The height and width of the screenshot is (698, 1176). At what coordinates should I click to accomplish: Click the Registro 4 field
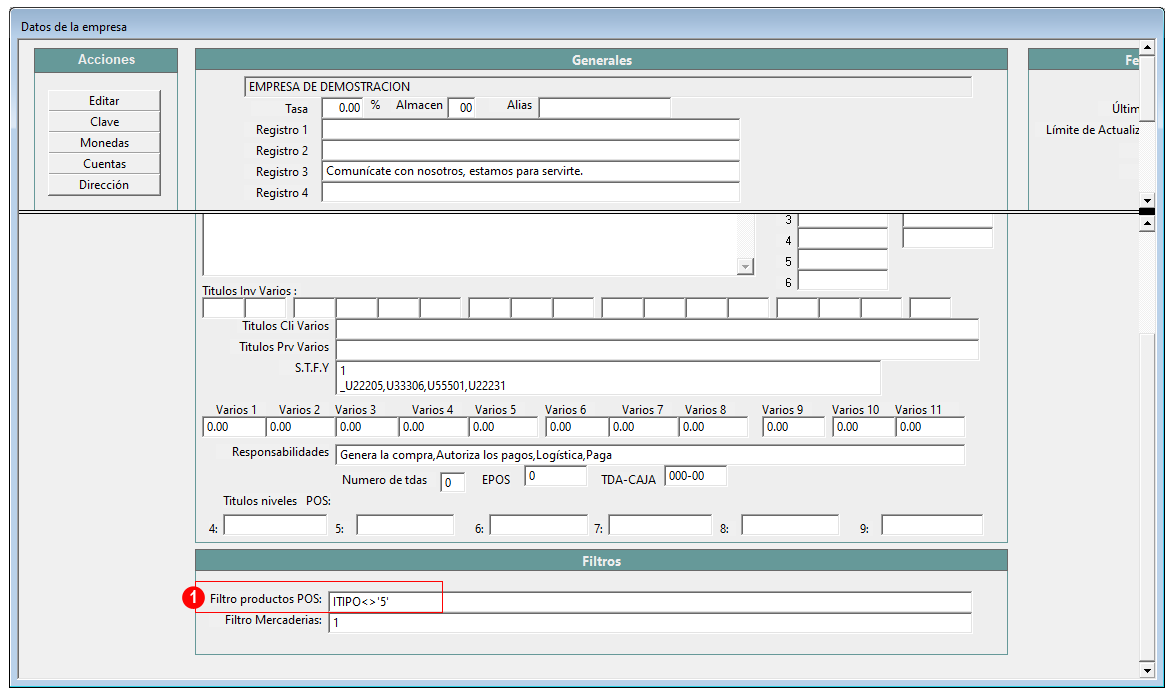point(530,192)
